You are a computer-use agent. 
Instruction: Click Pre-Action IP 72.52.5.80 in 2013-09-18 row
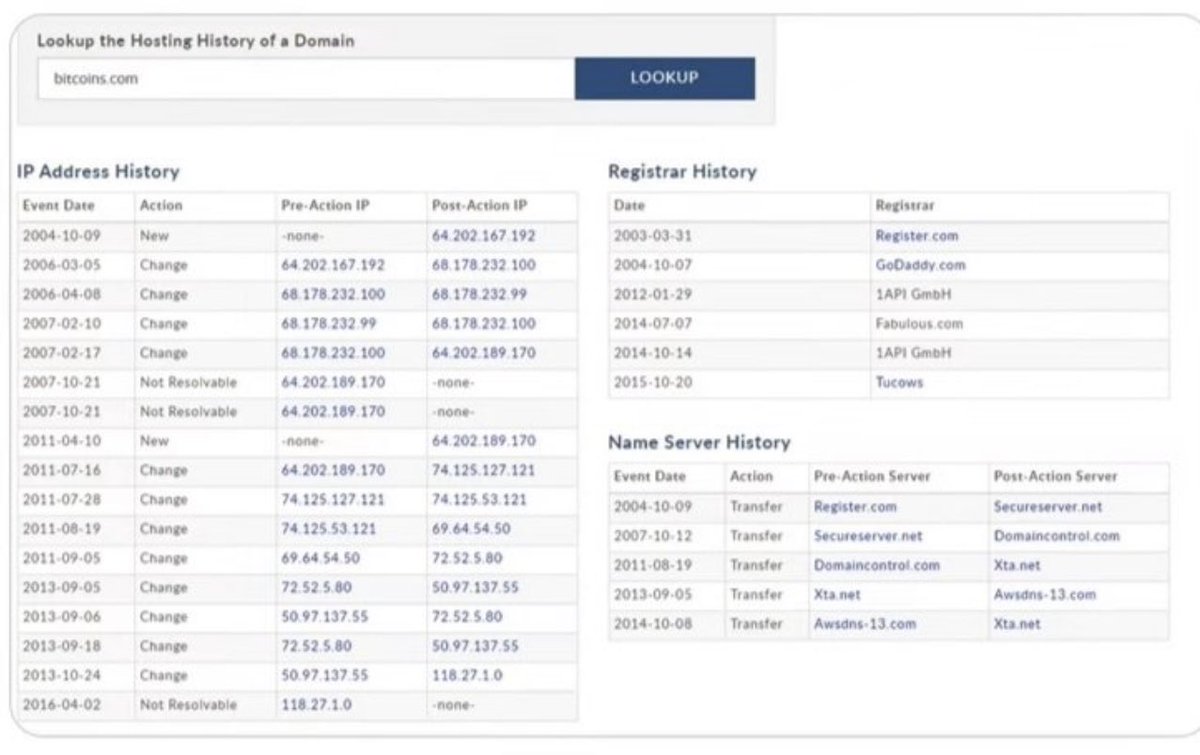[317, 646]
